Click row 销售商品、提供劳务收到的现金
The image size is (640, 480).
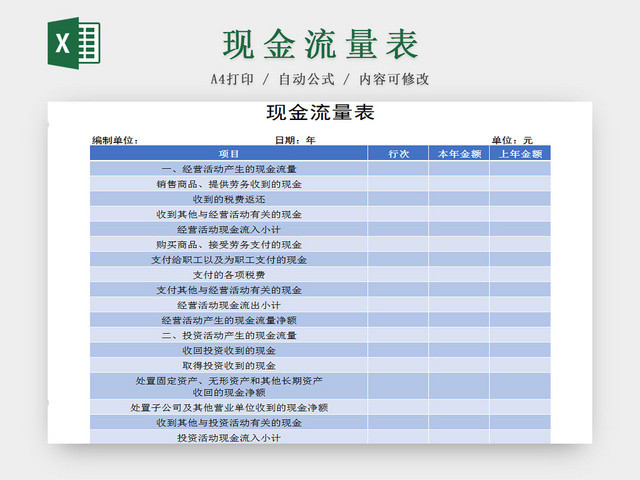(x=320, y=184)
